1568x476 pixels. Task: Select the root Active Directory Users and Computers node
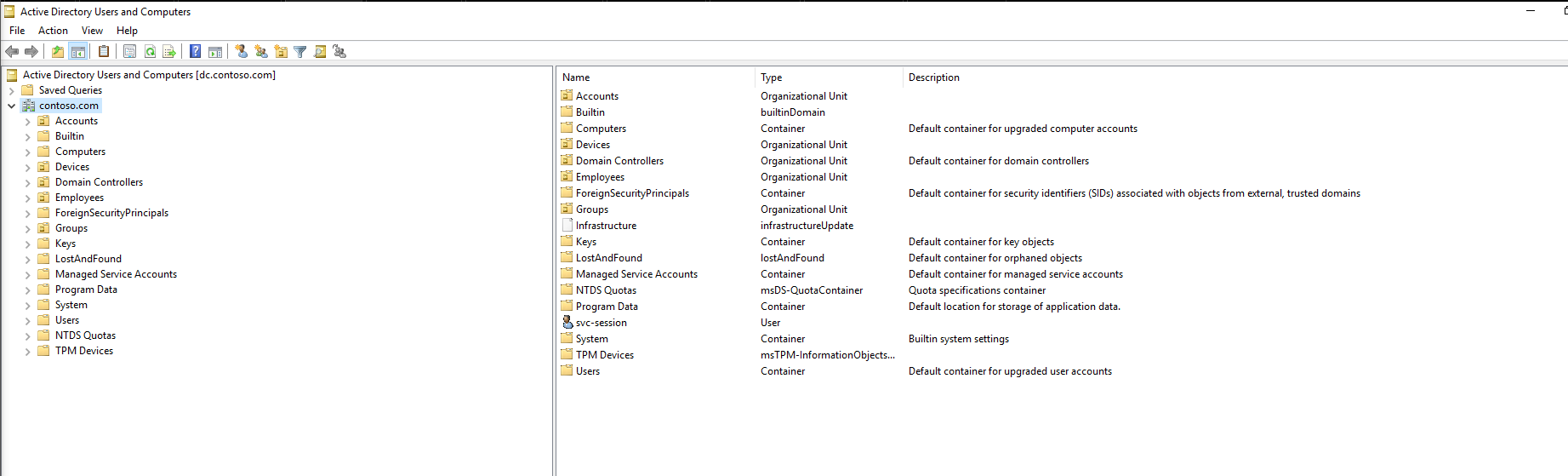149,75
